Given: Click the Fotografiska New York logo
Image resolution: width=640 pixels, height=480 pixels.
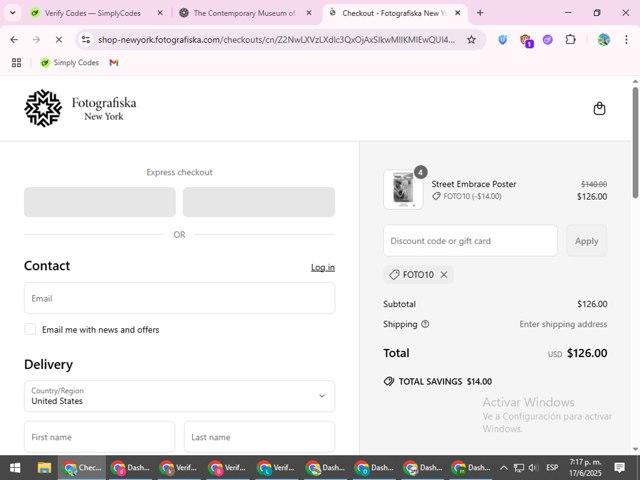Looking at the screenshot, I should click(x=80, y=108).
